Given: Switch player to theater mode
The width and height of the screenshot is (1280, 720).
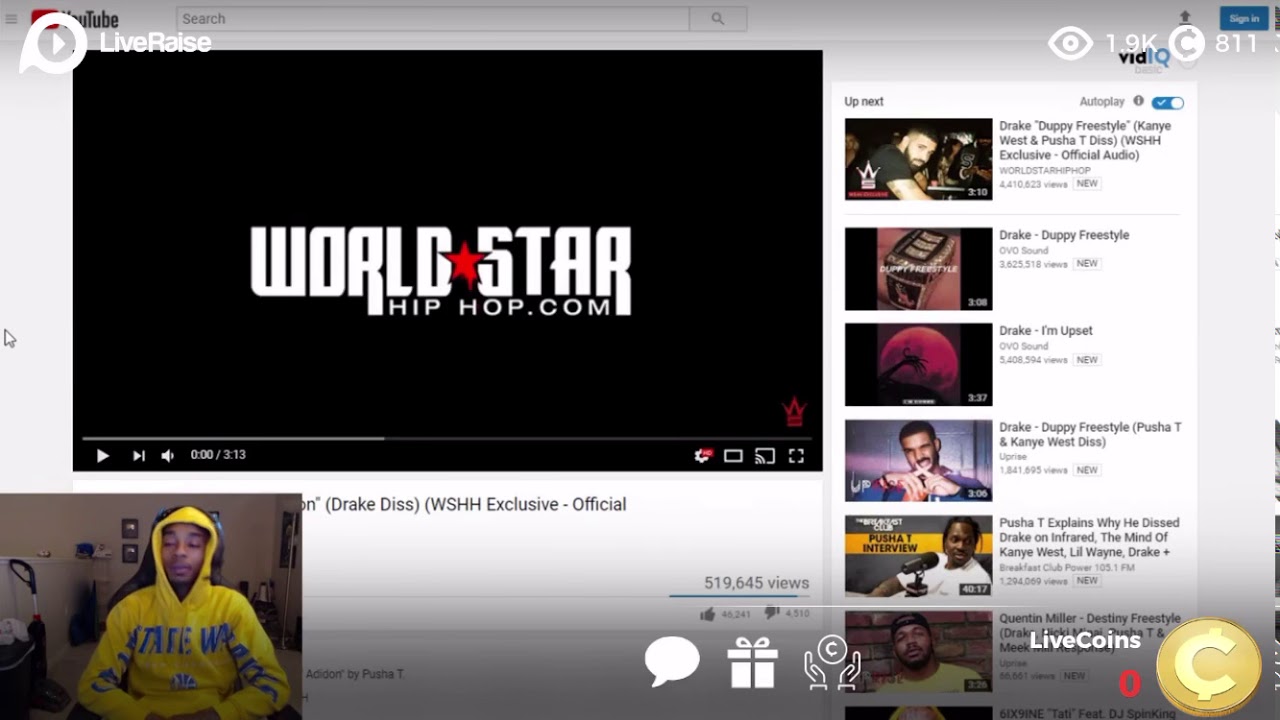Looking at the screenshot, I should [733, 456].
